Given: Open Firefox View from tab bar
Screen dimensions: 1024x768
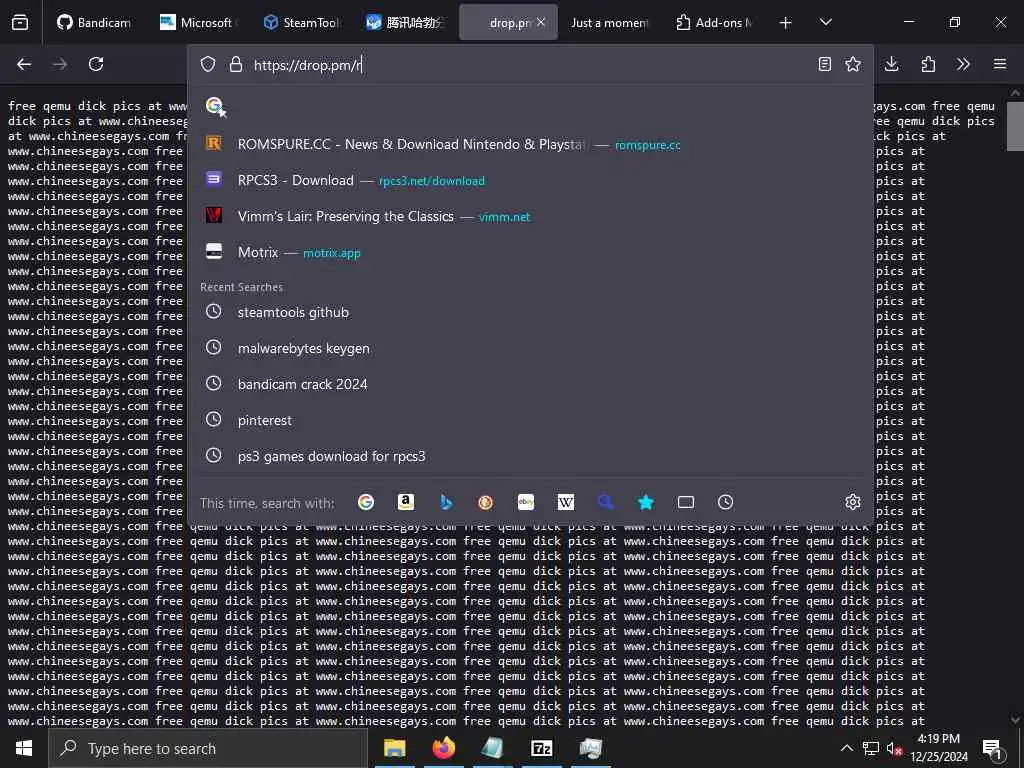Looking at the screenshot, I should pos(20,22).
